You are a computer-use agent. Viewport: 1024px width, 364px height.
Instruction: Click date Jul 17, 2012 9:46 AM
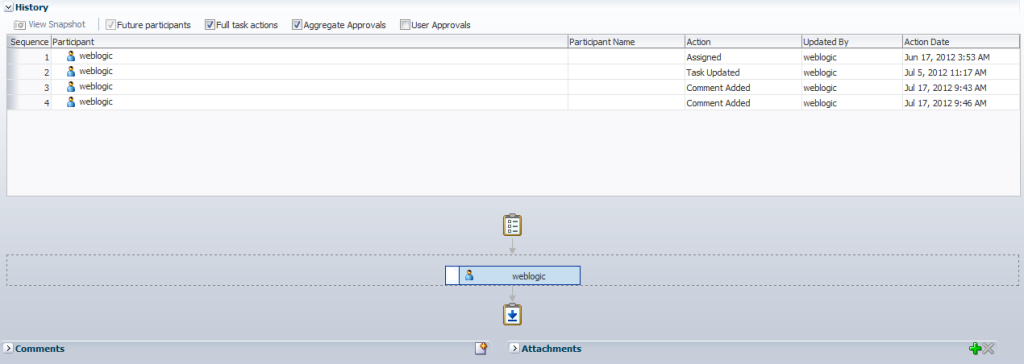[x=945, y=103]
